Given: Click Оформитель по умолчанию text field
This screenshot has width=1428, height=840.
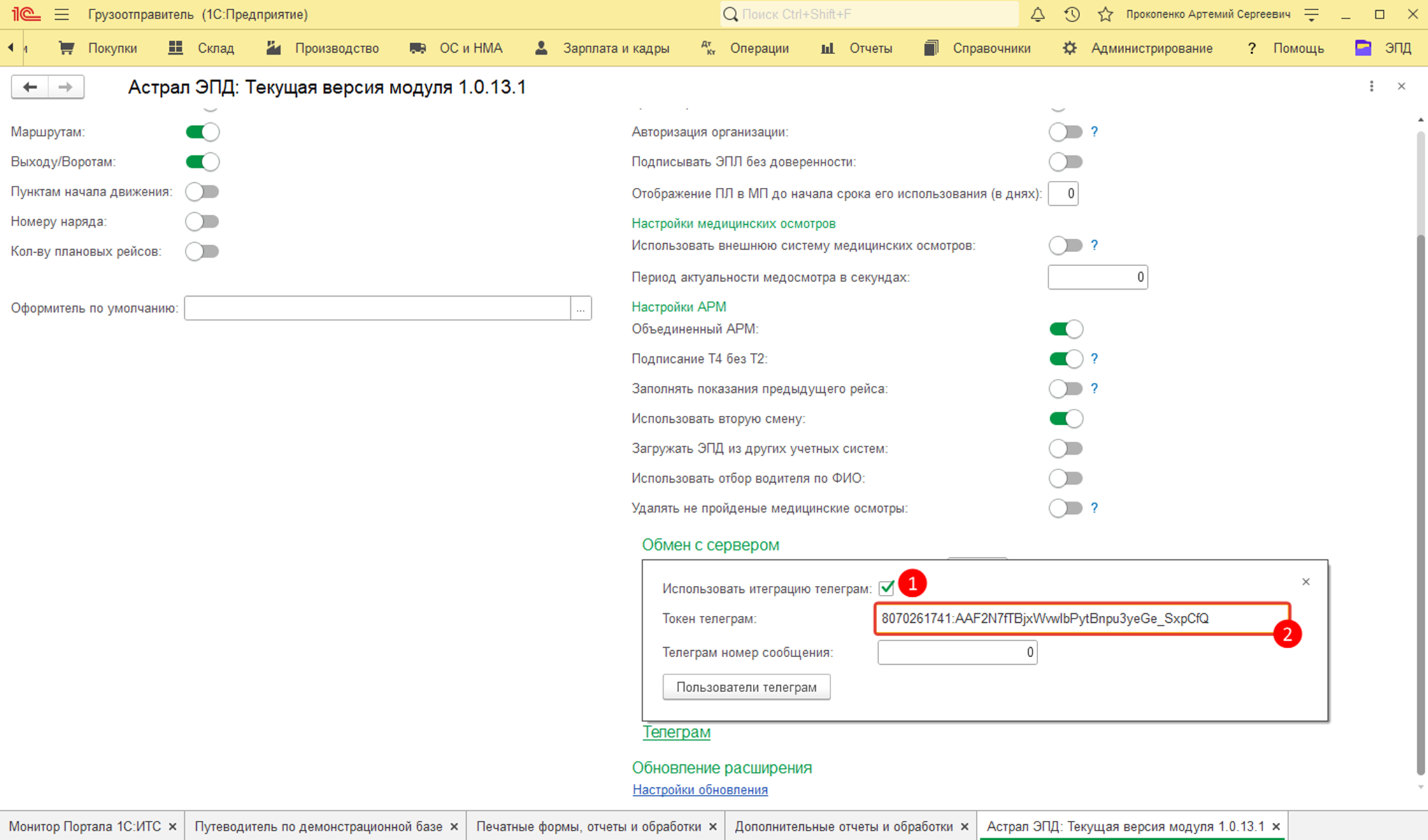Looking at the screenshot, I should click(x=378, y=308).
